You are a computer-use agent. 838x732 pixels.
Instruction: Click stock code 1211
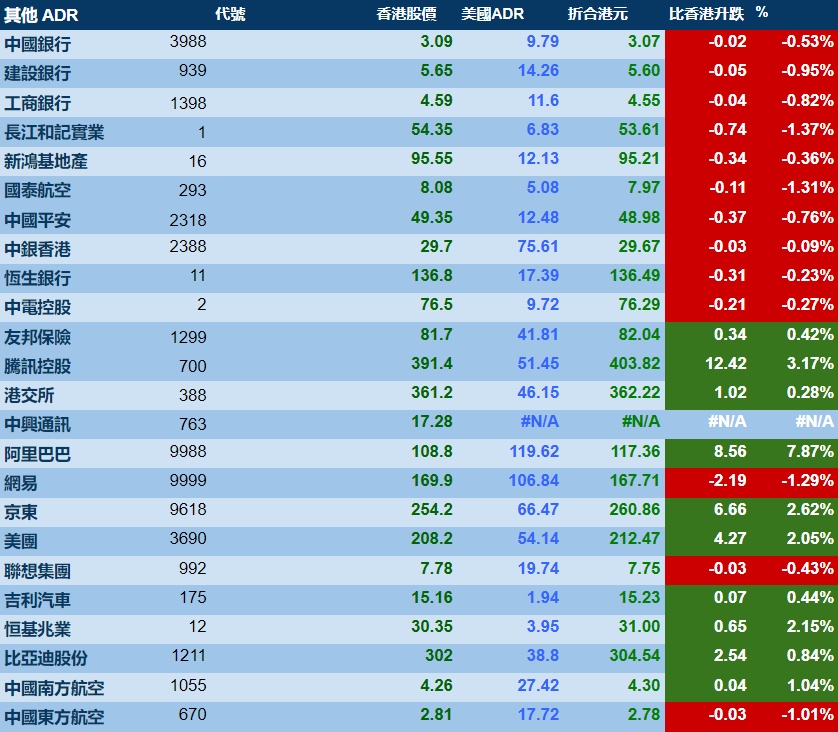(x=188, y=656)
